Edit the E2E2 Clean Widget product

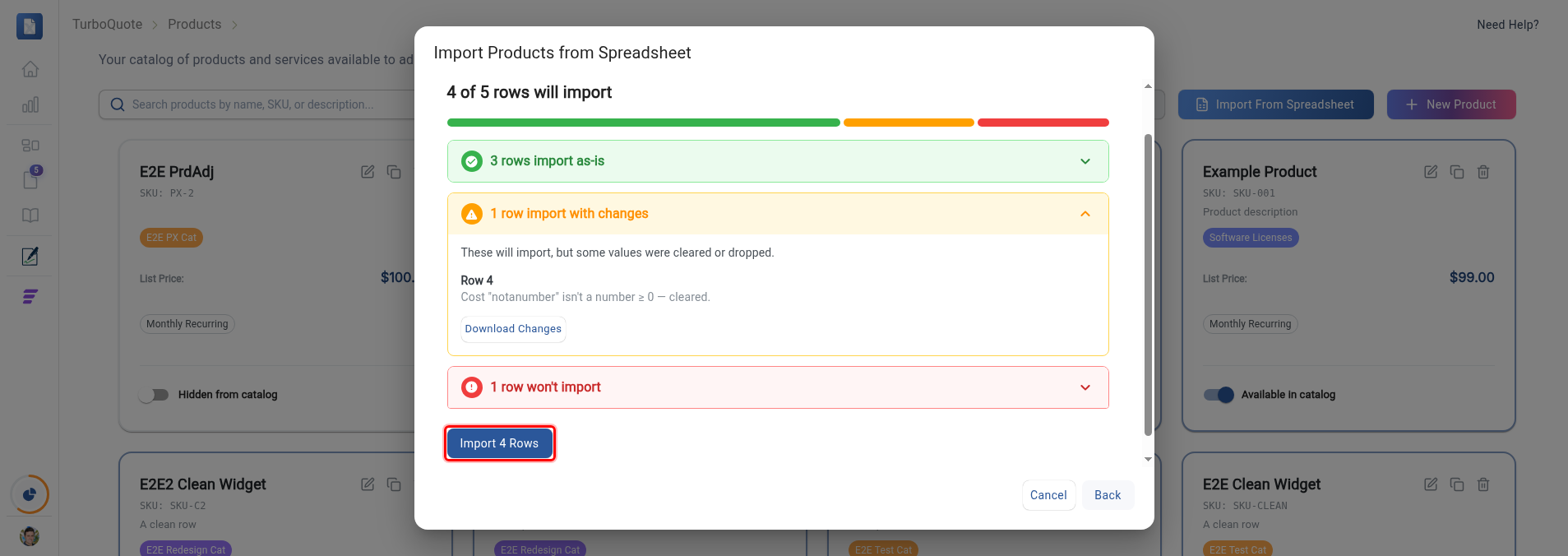(x=368, y=484)
